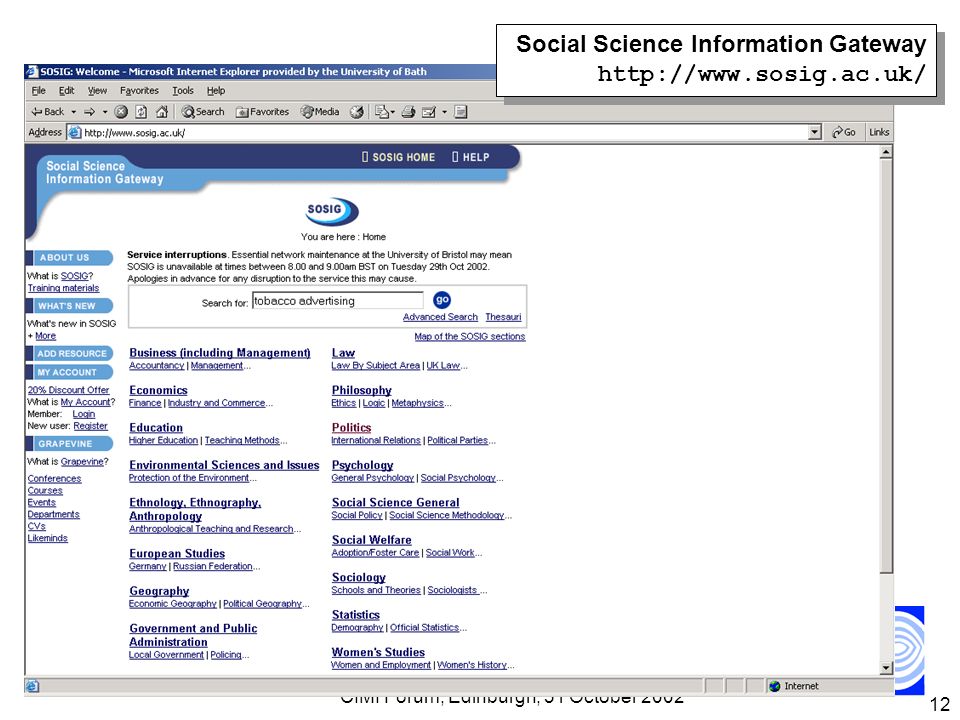Click the Edit page toolbar icon
The height and width of the screenshot is (720, 960).
pyautogui.click(x=429, y=111)
